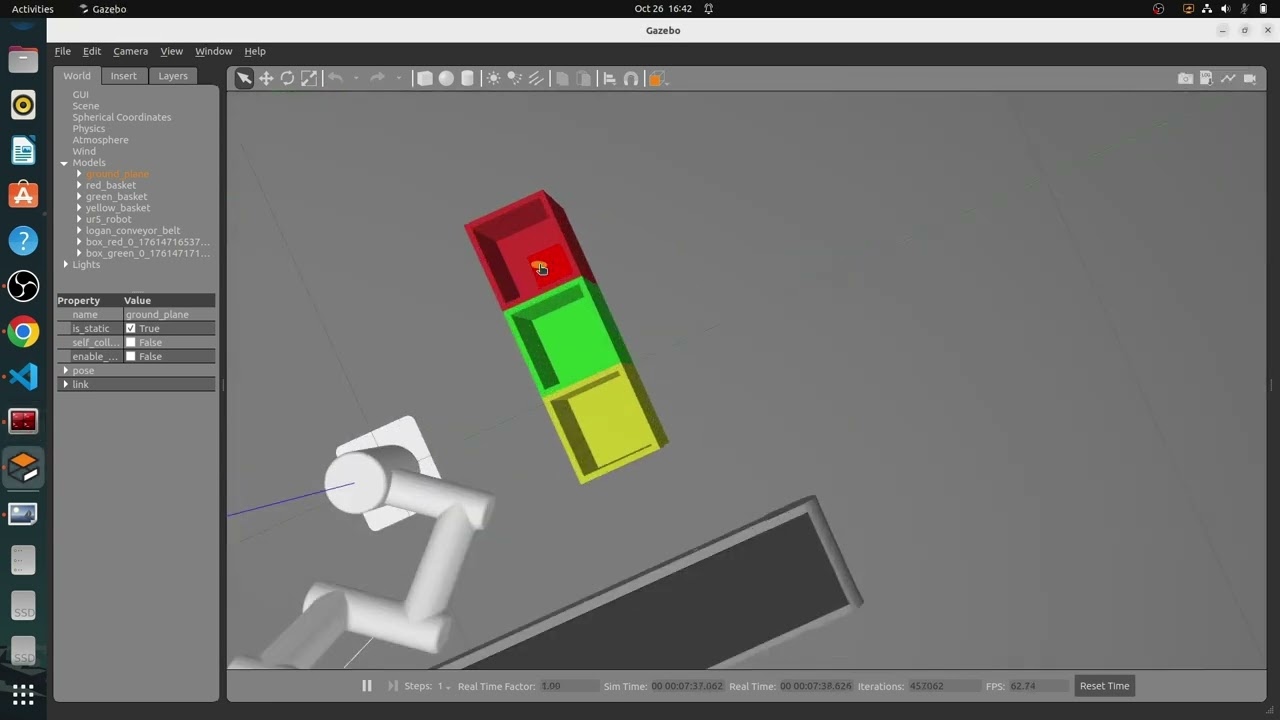
Task: Expand the Lights tree node
Action: [66, 264]
